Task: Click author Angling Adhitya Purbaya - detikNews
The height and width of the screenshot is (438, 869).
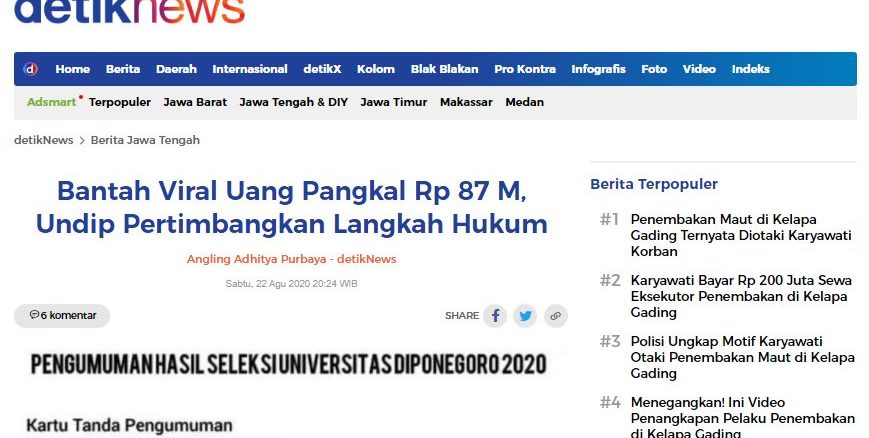Action: 292,259
